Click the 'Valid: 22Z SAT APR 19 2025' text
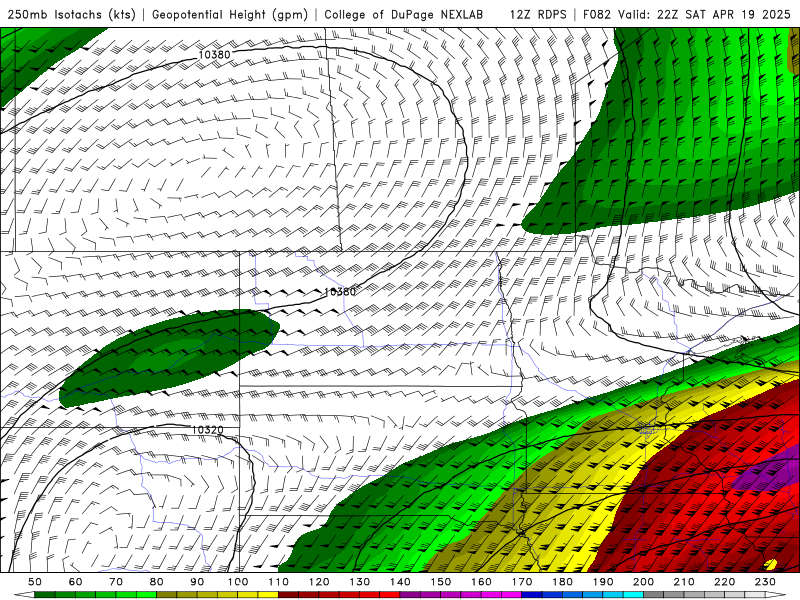Viewport: 800px width, 600px height. pos(704,14)
